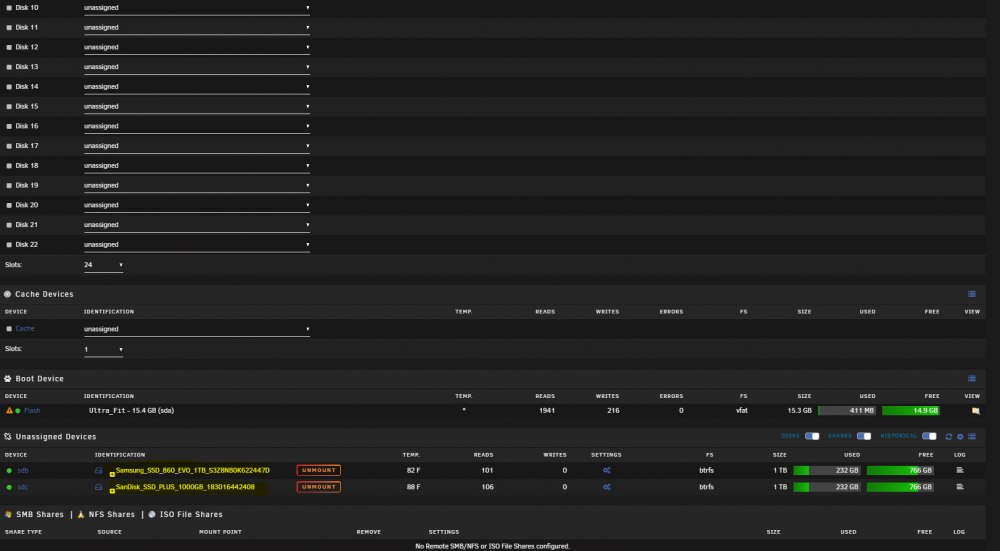Image resolution: width=1000 pixels, height=551 pixels.
Task: Click the Samsung_SSD_860_EVO_1TB identification text
Action: click(193, 470)
